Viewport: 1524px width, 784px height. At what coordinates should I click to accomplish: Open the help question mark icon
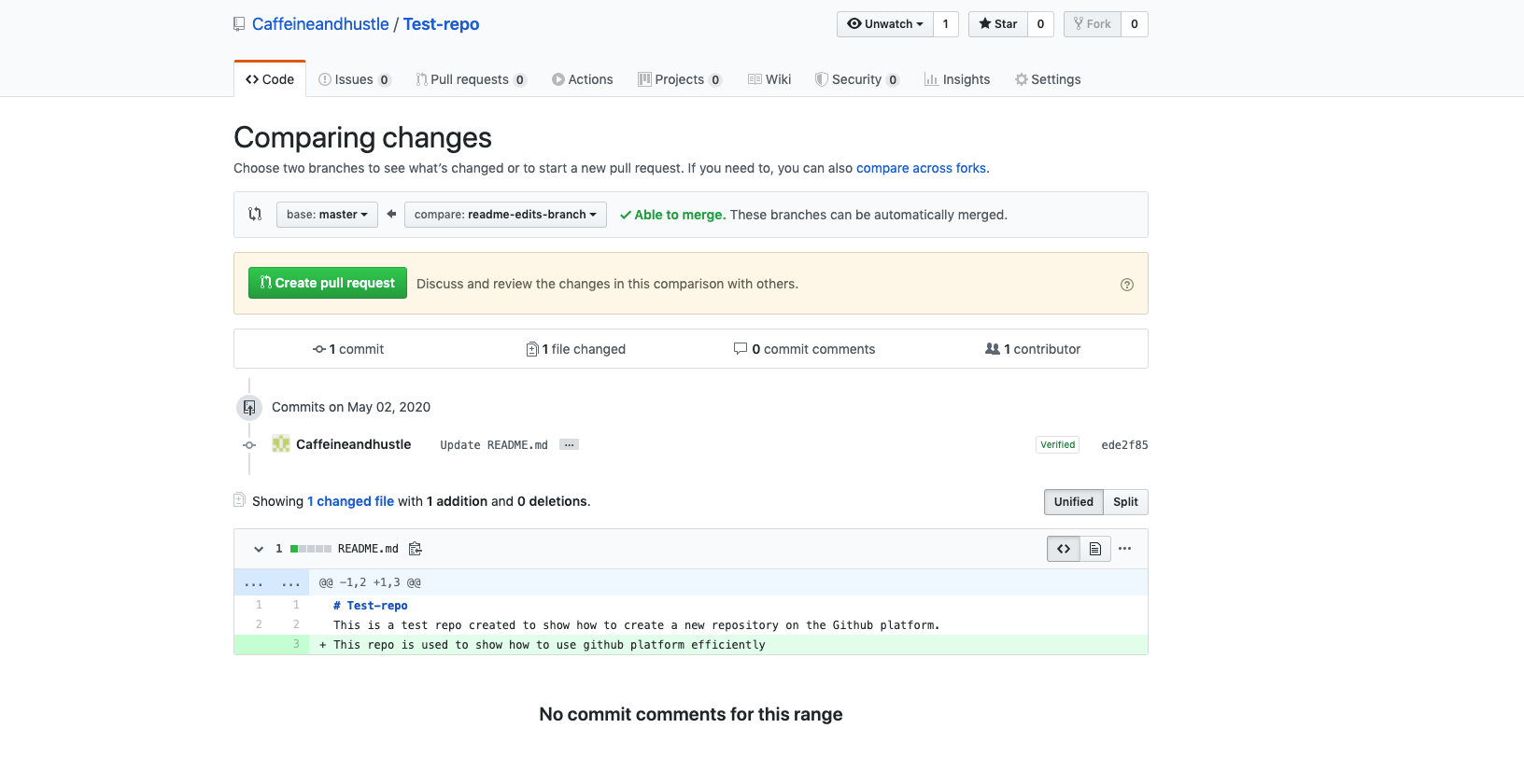click(x=1127, y=285)
